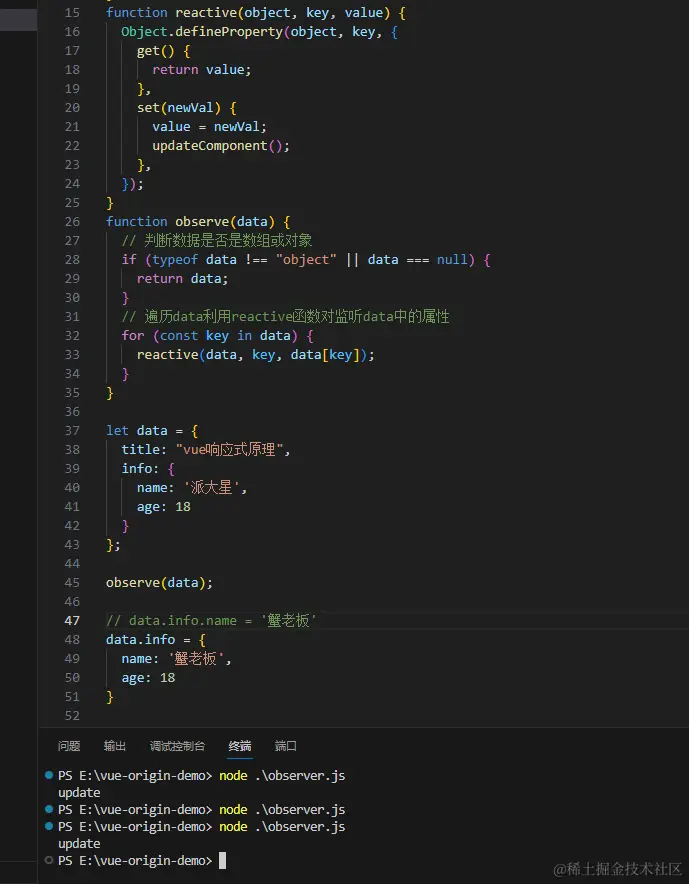
Task: Select the 终端 panel tab
Action: click(x=240, y=746)
